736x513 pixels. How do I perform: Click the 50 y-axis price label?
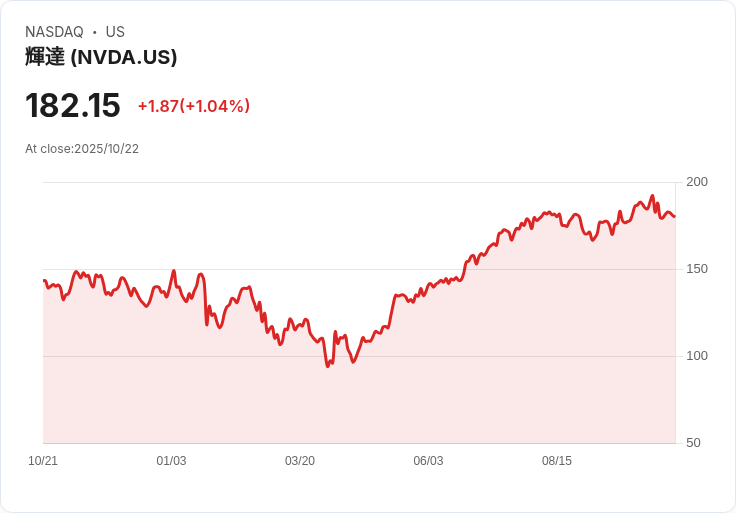[693, 443]
